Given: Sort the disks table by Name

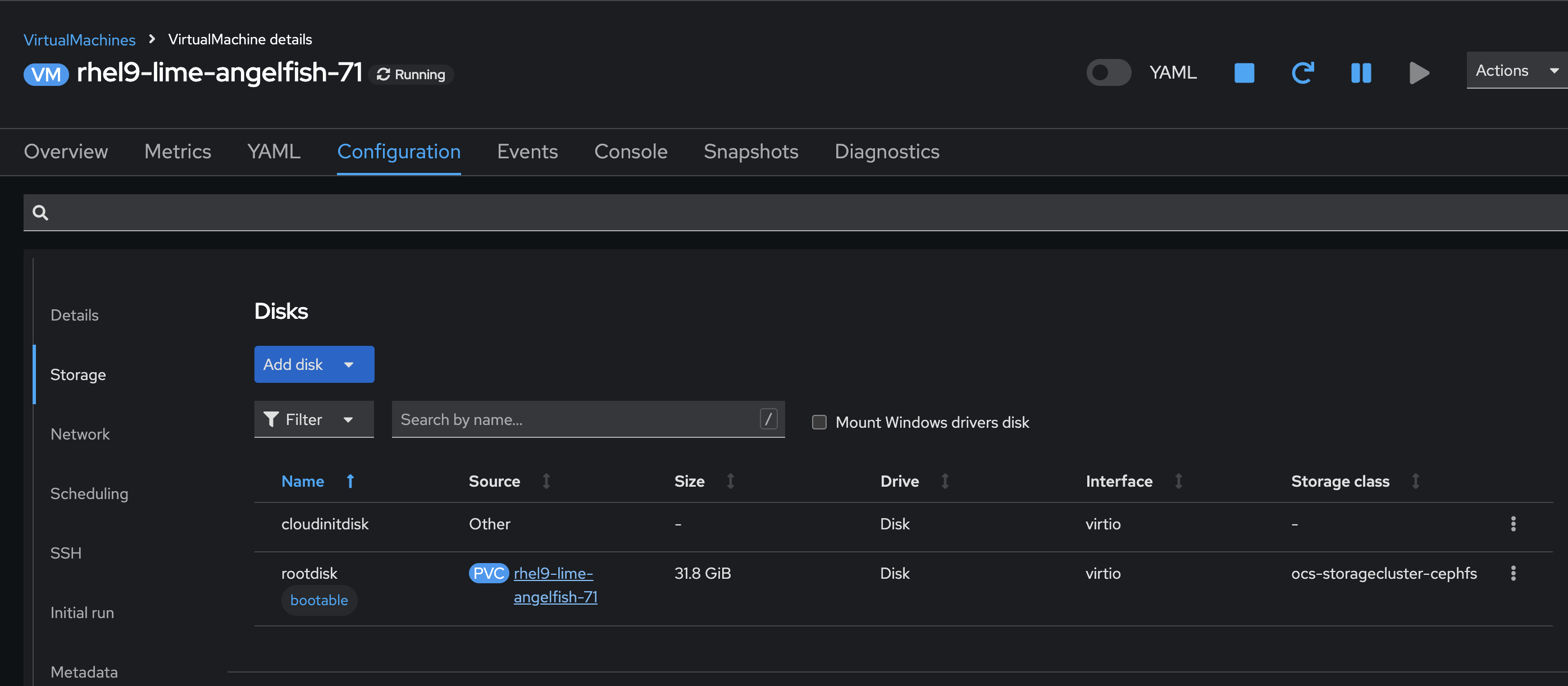Looking at the screenshot, I should [303, 481].
